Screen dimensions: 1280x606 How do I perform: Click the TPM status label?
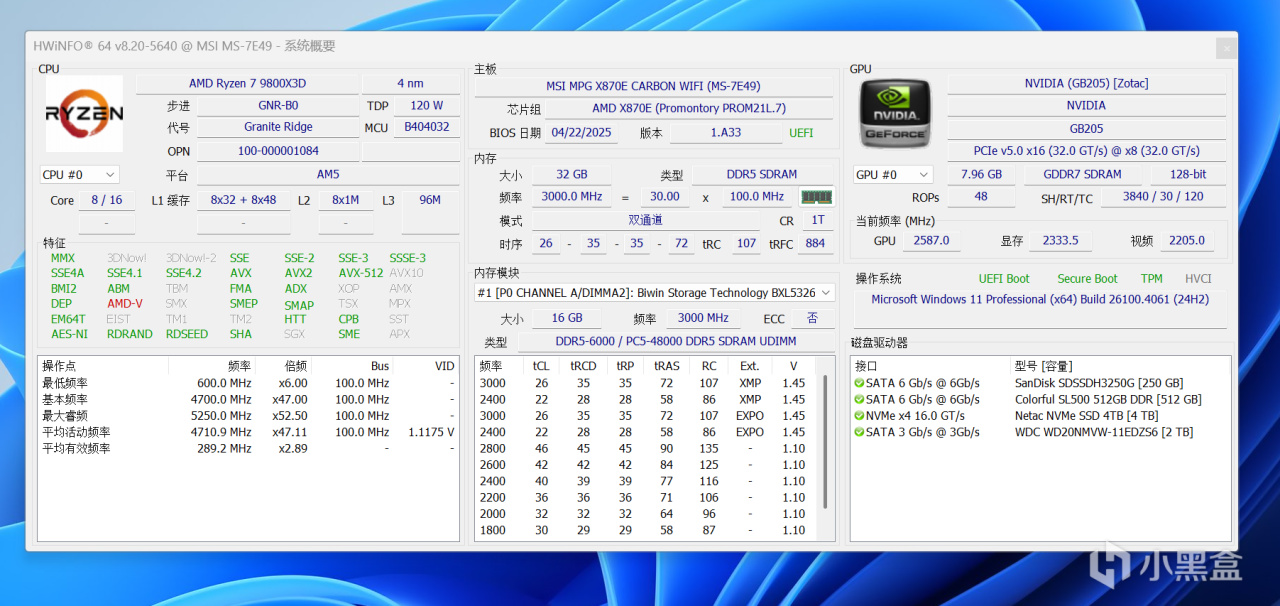pos(1151,278)
